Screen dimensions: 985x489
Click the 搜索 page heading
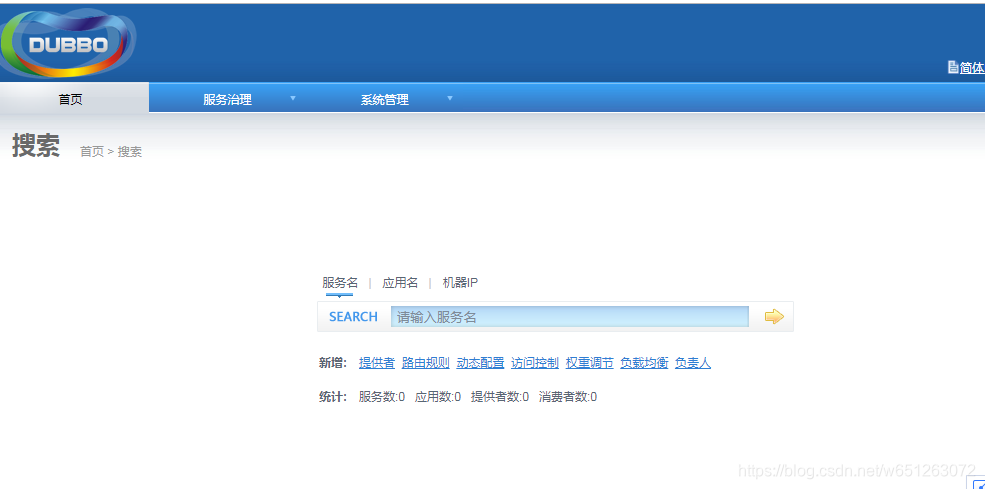pyautogui.click(x=36, y=146)
